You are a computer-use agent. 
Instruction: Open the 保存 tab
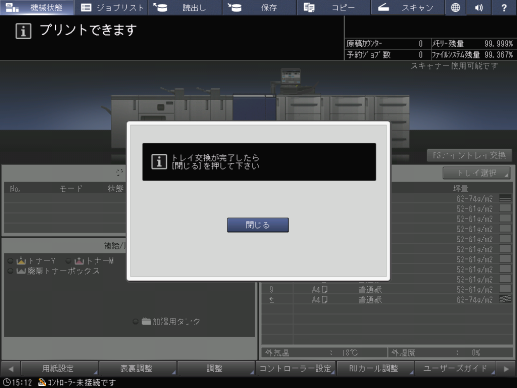259,7
